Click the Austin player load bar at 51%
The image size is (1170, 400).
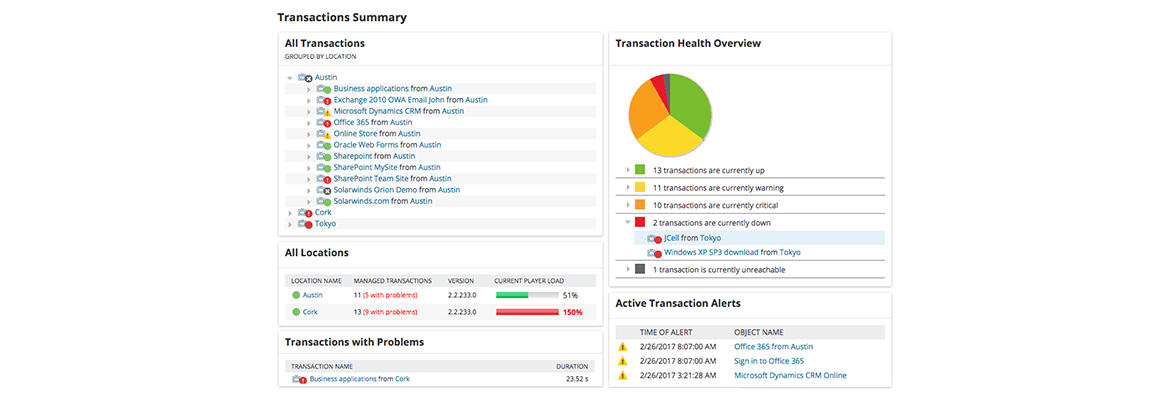coord(527,296)
